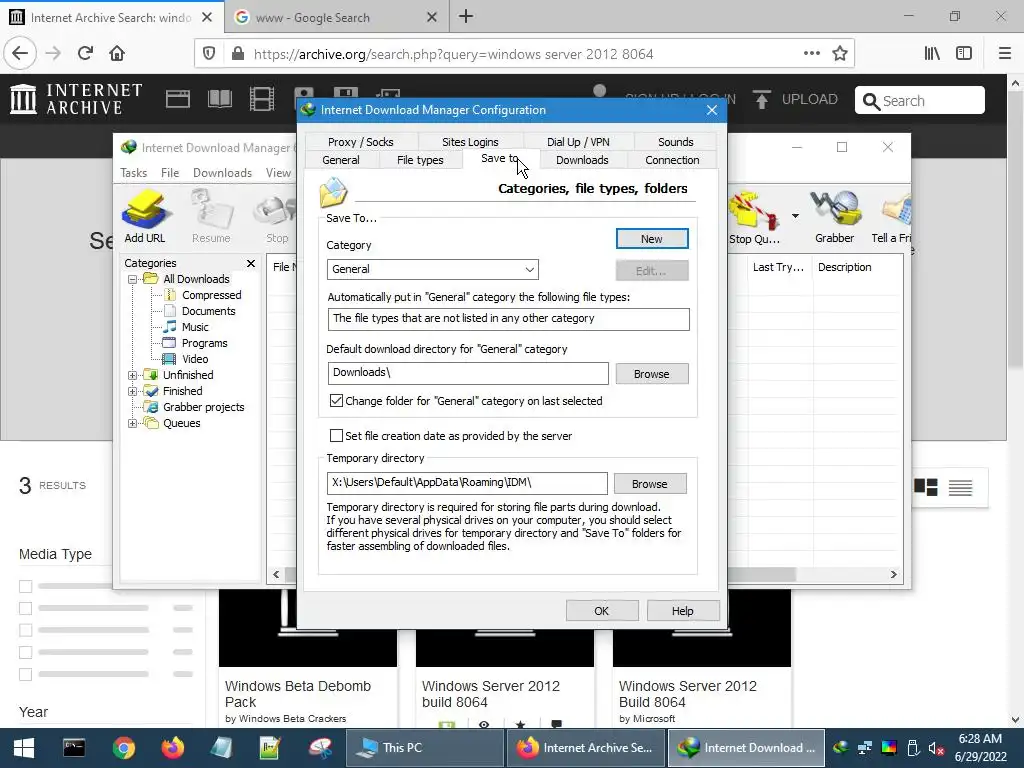1024x768 pixels.
Task: Click New category button
Action: [x=652, y=239]
